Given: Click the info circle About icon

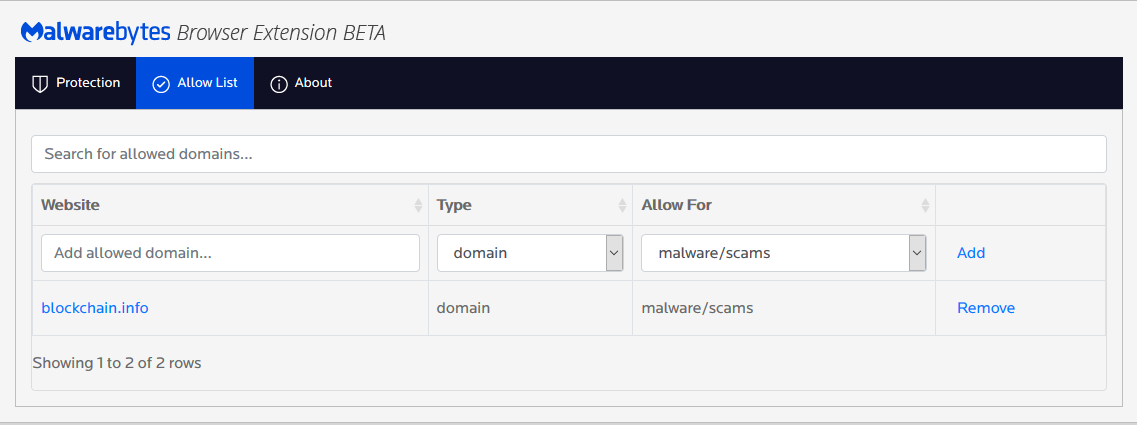Looking at the screenshot, I should (279, 84).
